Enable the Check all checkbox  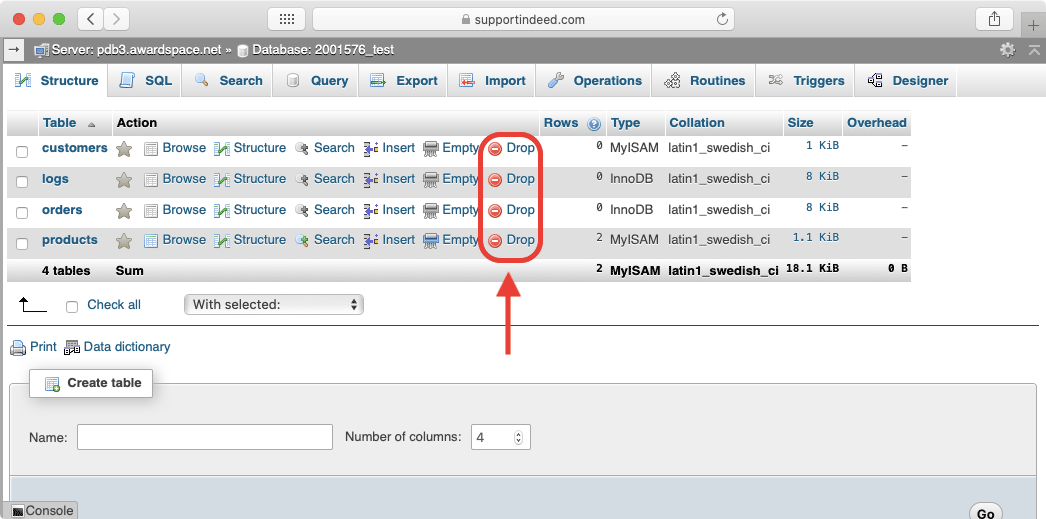tap(72, 306)
